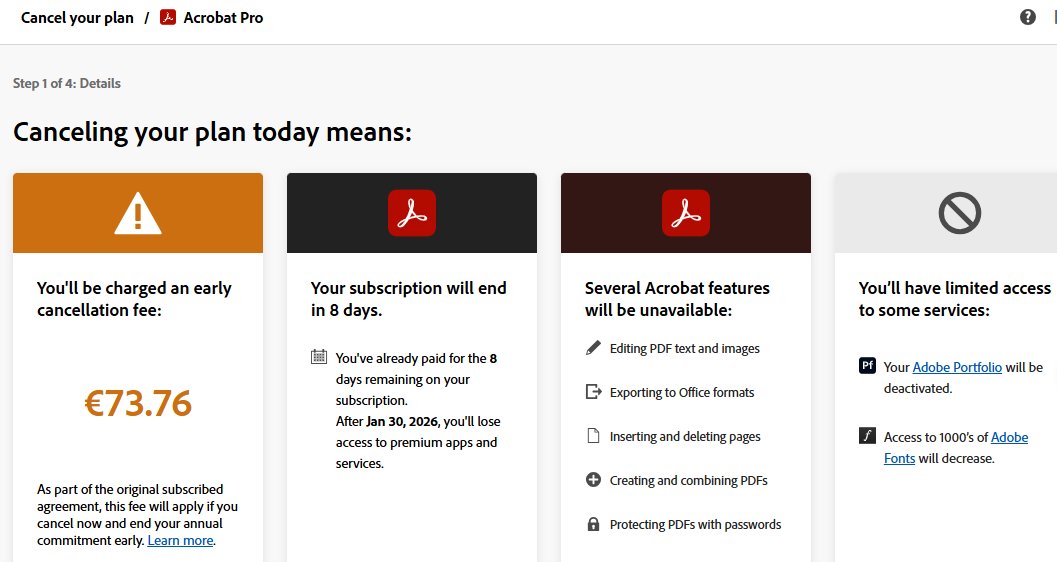Click the pencil icon for Editing PDF text
Image resolution: width=1057 pixels, height=562 pixels.
[593, 348]
